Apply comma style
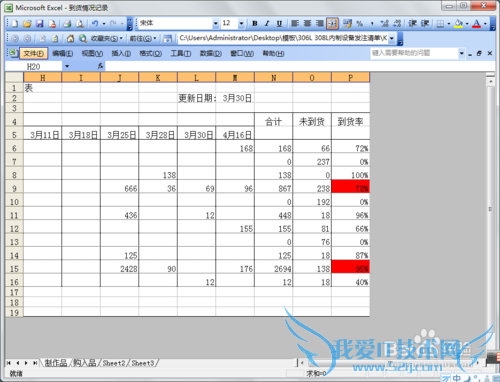This screenshot has height=382, width=500. point(372,23)
